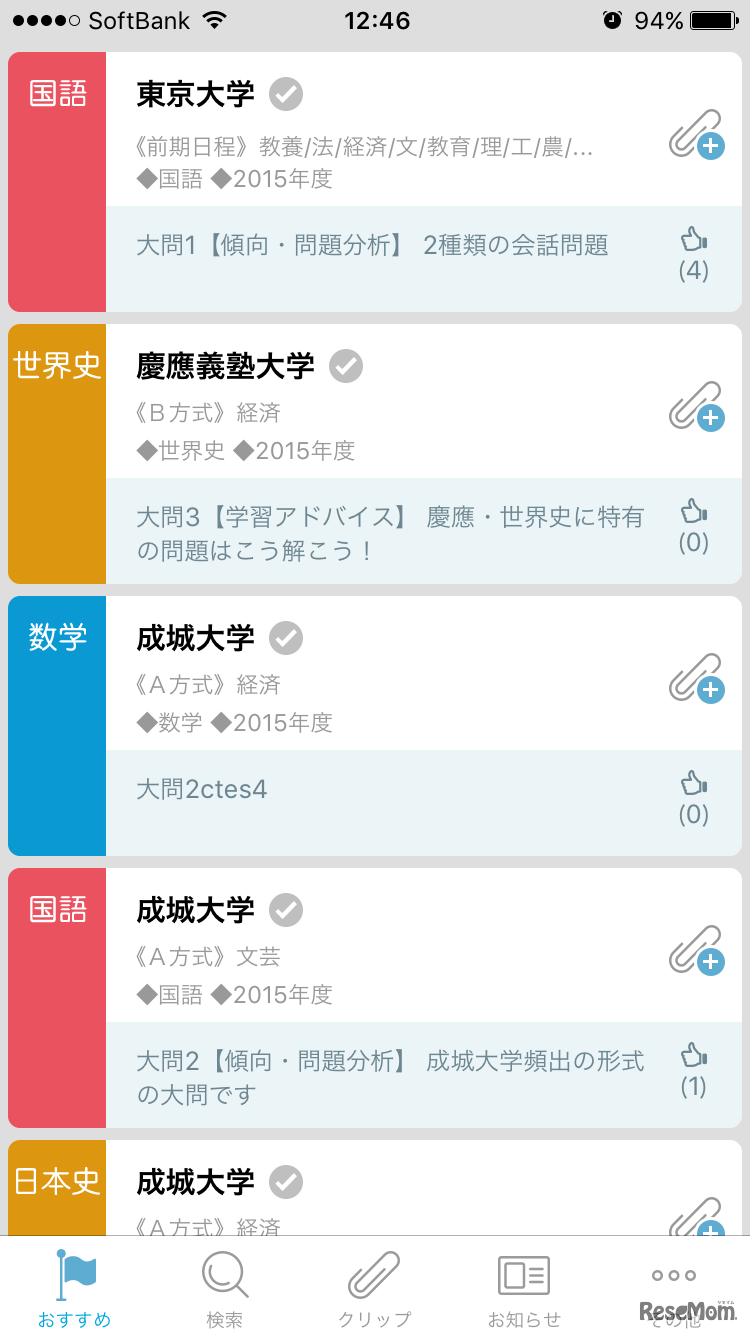Viewport: 750px width, 1334px height.
Task: Clip the 慶應義塾大学 世界史 entry
Action: (696, 407)
